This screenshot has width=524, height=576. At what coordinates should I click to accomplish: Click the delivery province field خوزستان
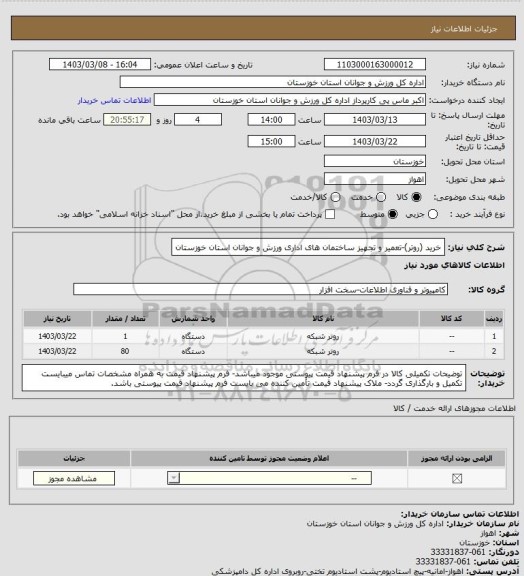point(375,161)
